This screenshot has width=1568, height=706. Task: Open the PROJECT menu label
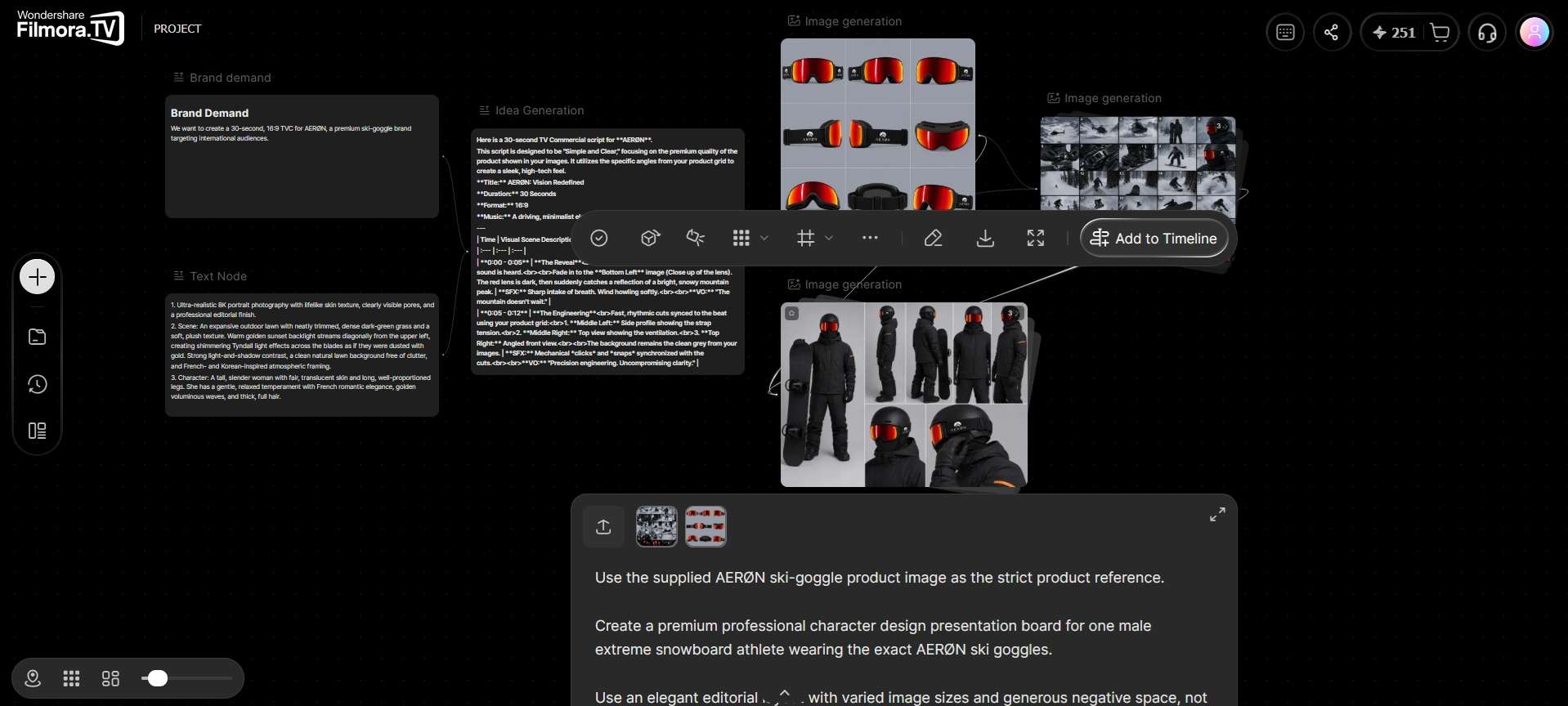coord(177,29)
